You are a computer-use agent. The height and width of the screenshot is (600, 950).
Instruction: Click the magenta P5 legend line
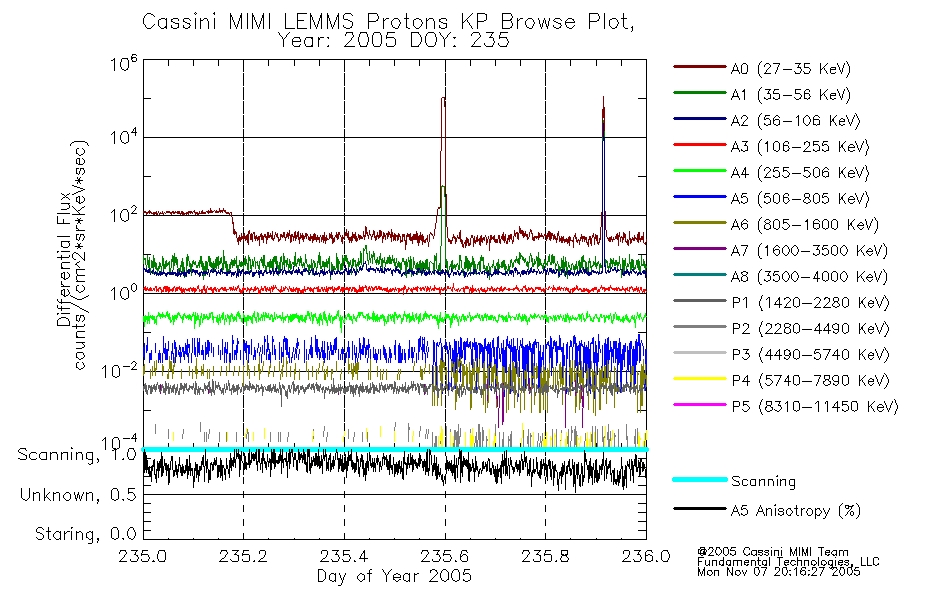coord(700,404)
